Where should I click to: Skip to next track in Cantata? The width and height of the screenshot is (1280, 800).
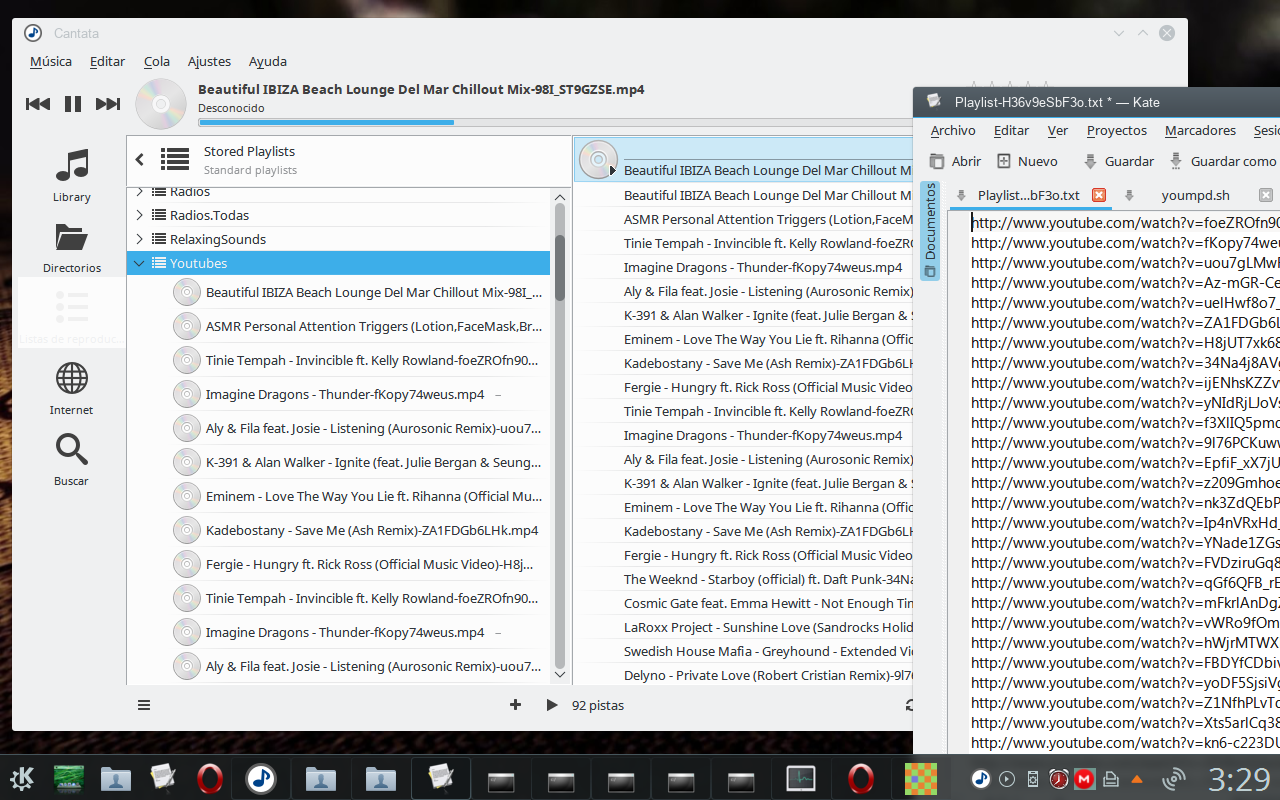point(108,104)
